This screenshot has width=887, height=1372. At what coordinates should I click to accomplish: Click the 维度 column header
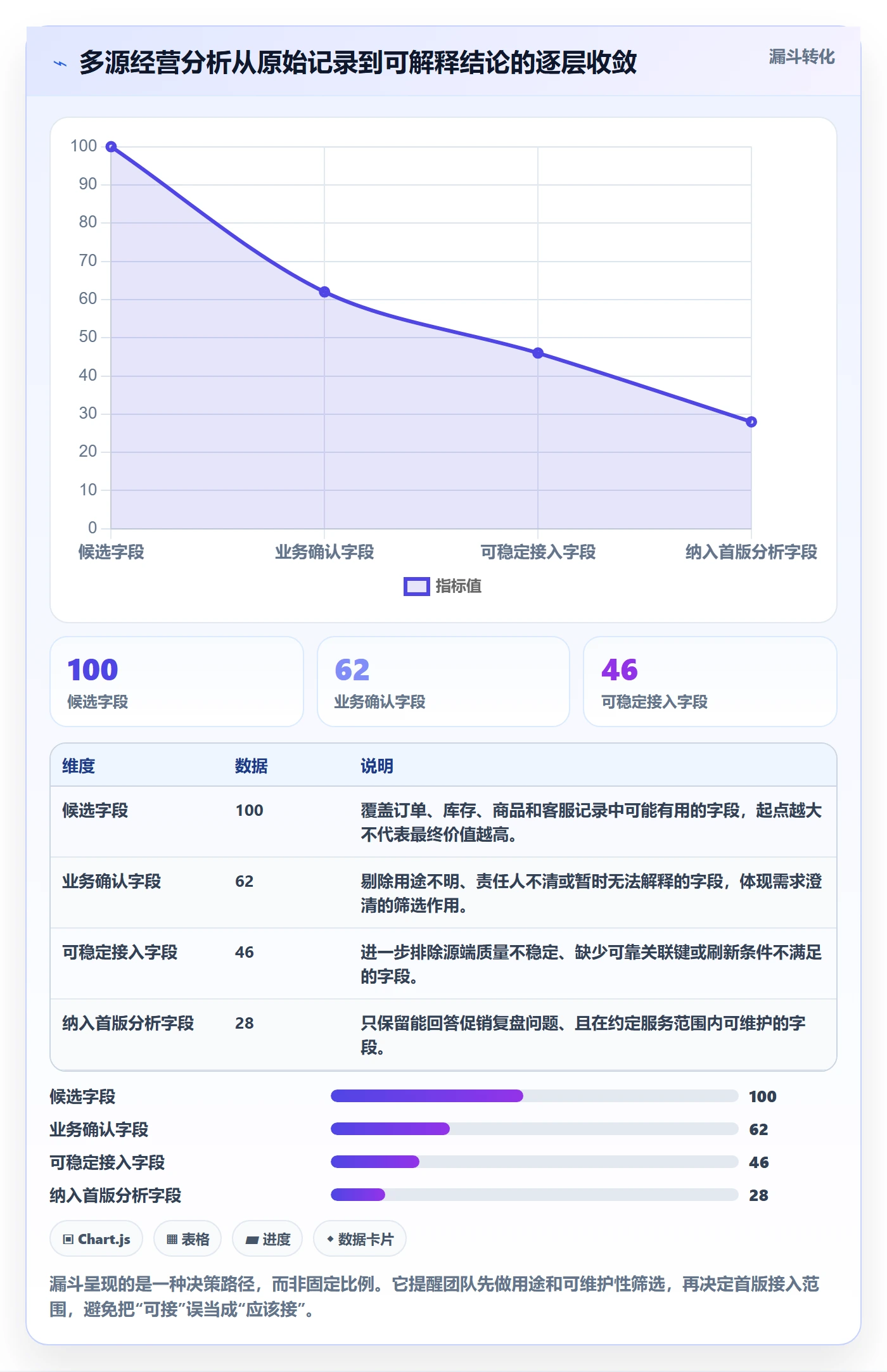click(x=79, y=766)
